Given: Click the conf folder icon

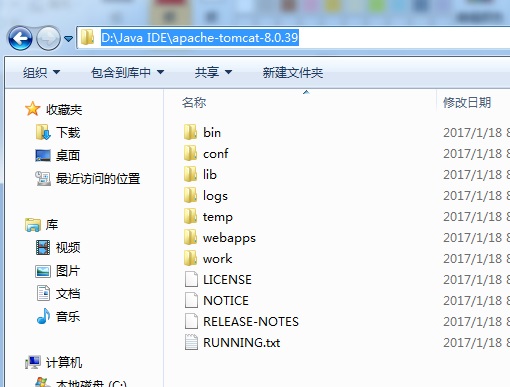Looking at the screenshot, I should (191, 153).
